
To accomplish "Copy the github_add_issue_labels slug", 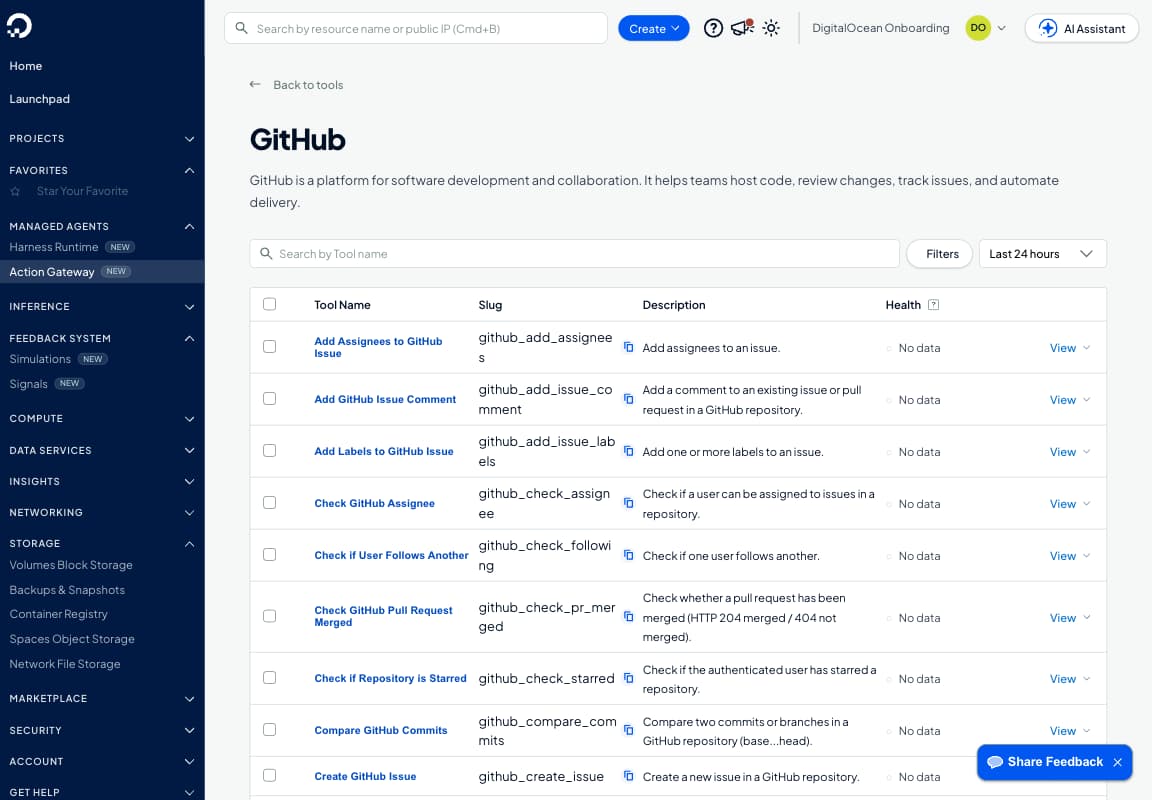I will coord(628,451).
